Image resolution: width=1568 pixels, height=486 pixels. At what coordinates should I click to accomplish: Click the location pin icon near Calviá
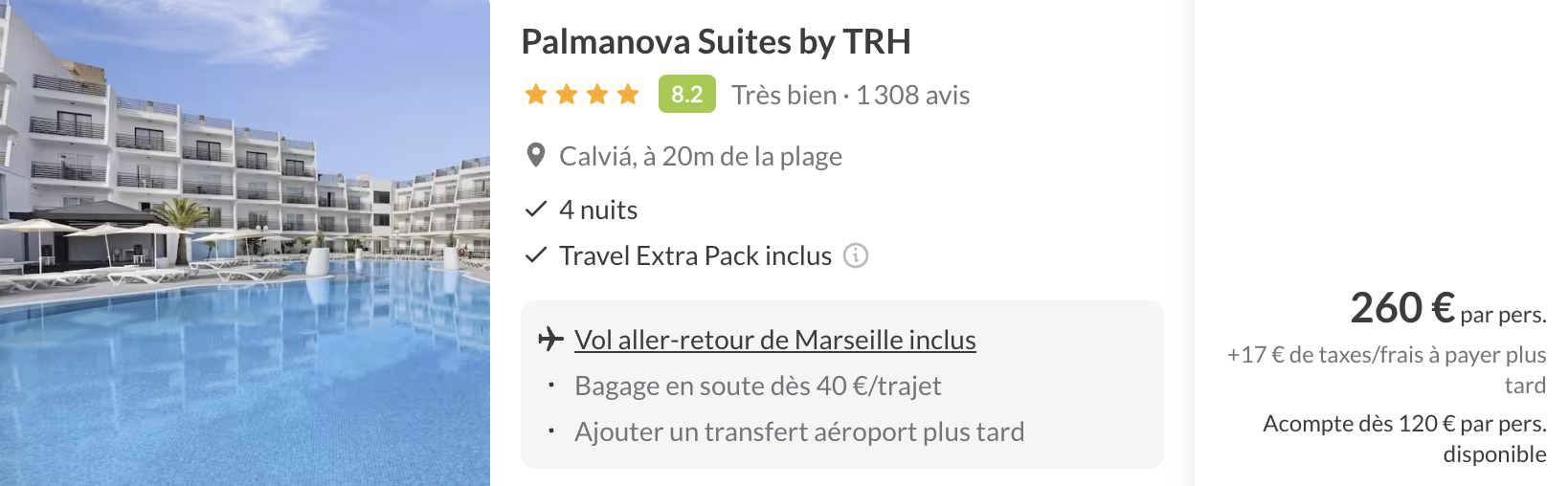click(536, 155)
